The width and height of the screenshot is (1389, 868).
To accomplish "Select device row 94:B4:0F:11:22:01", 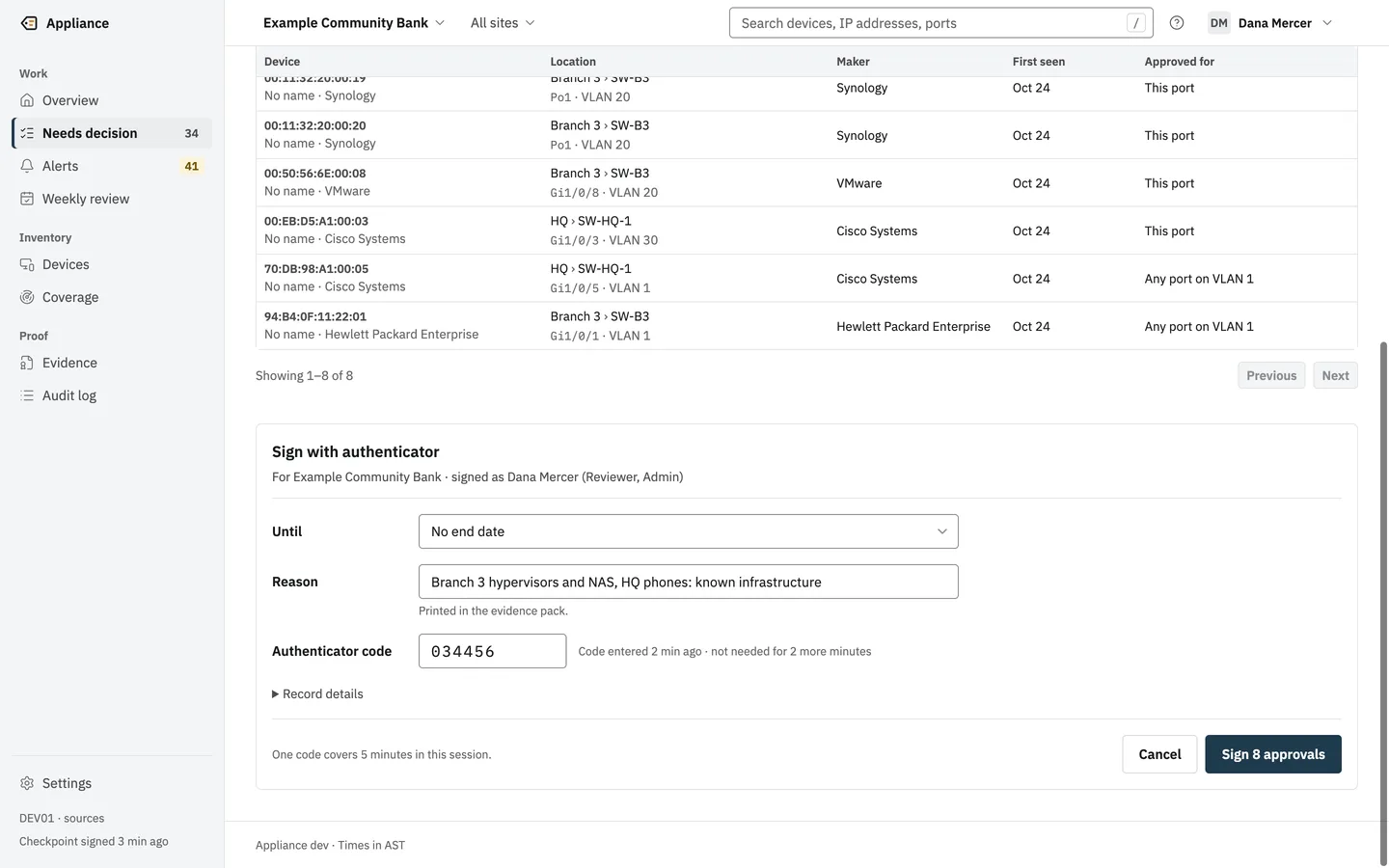I will (806, 326).
